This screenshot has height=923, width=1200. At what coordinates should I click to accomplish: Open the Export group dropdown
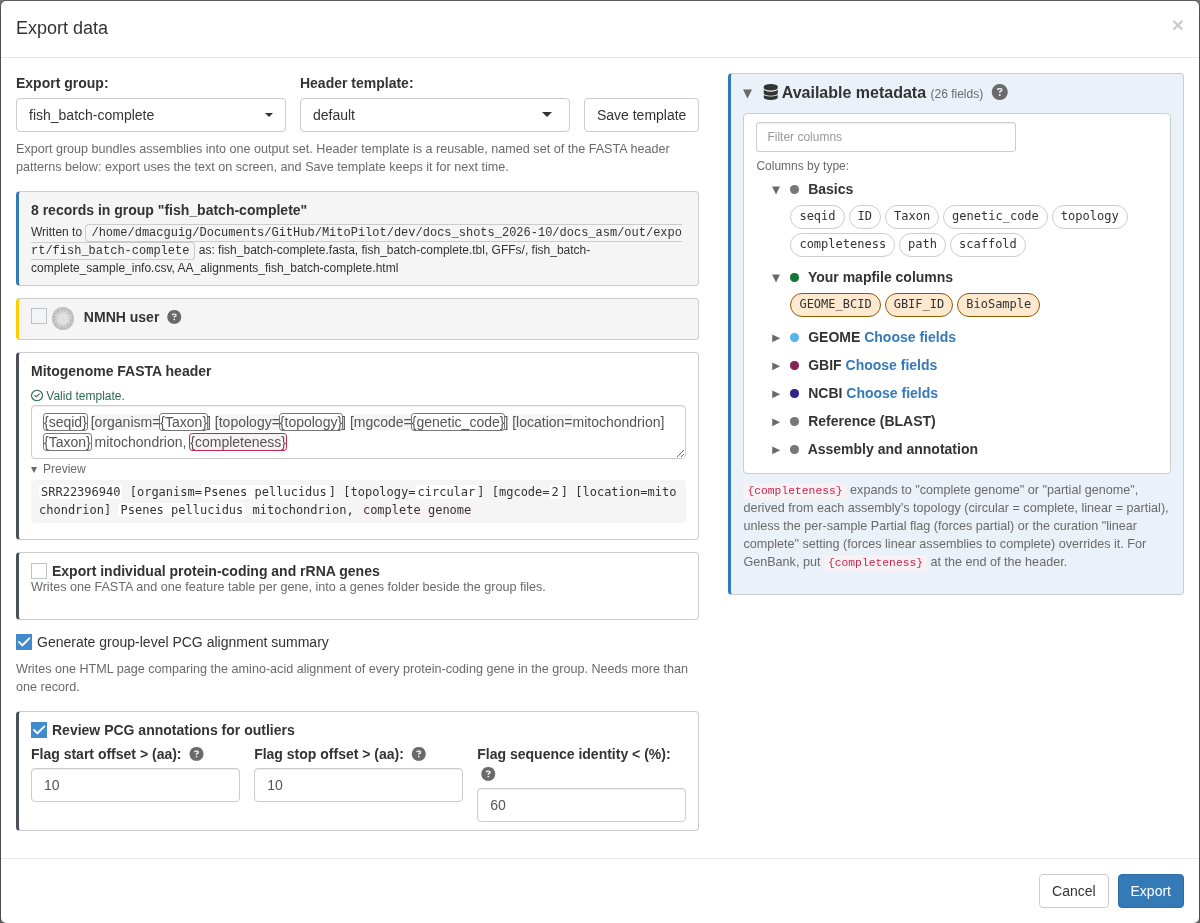pyautogui.click(x=151, y=115)
